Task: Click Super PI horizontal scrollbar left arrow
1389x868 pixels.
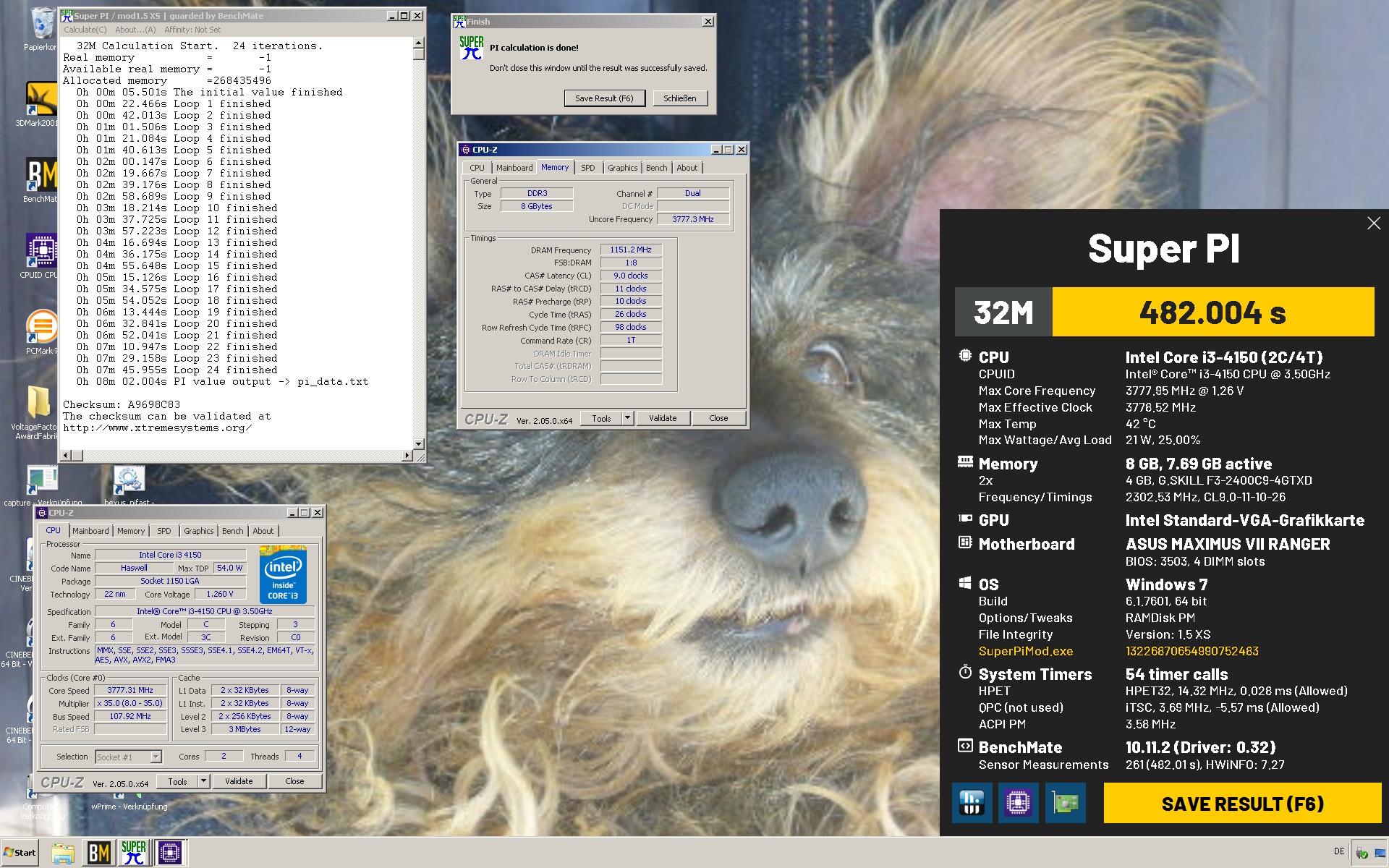Action: pos(65,455)
